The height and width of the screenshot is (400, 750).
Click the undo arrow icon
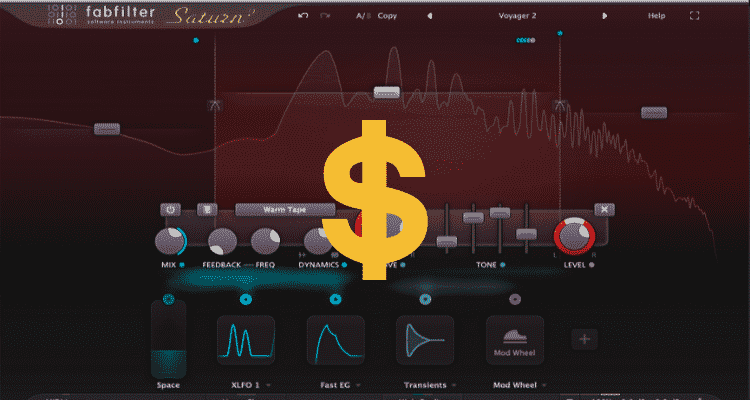tap(303, 16)
